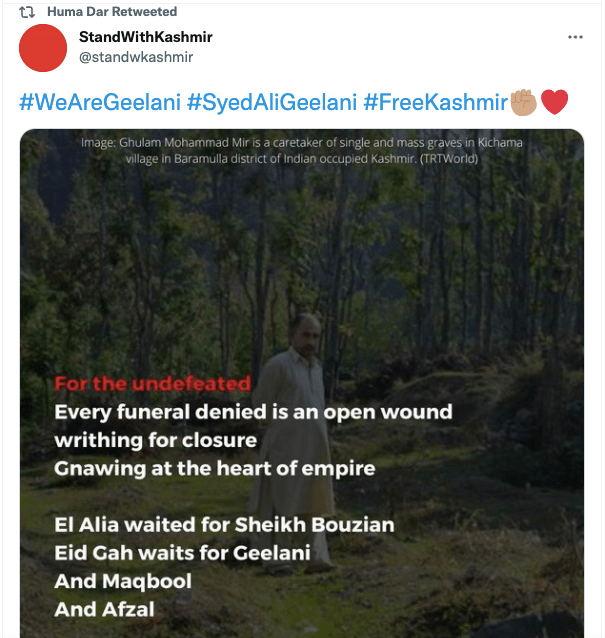This screenshot has width=605, height=638.
Task: Open the three-dot more options menu
Action: pyautogui.click(x=575, y=37)
